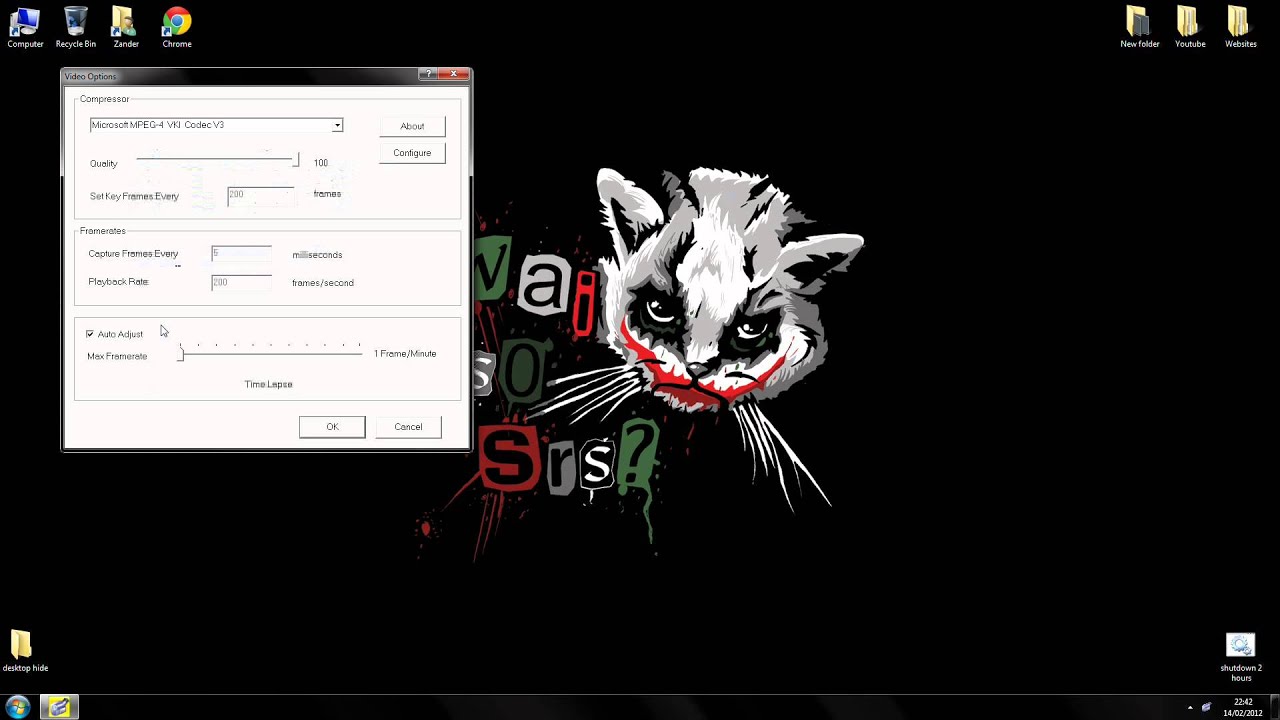
Task: Expand the Compressor codec dropdown
Action: tap(337, 125)
